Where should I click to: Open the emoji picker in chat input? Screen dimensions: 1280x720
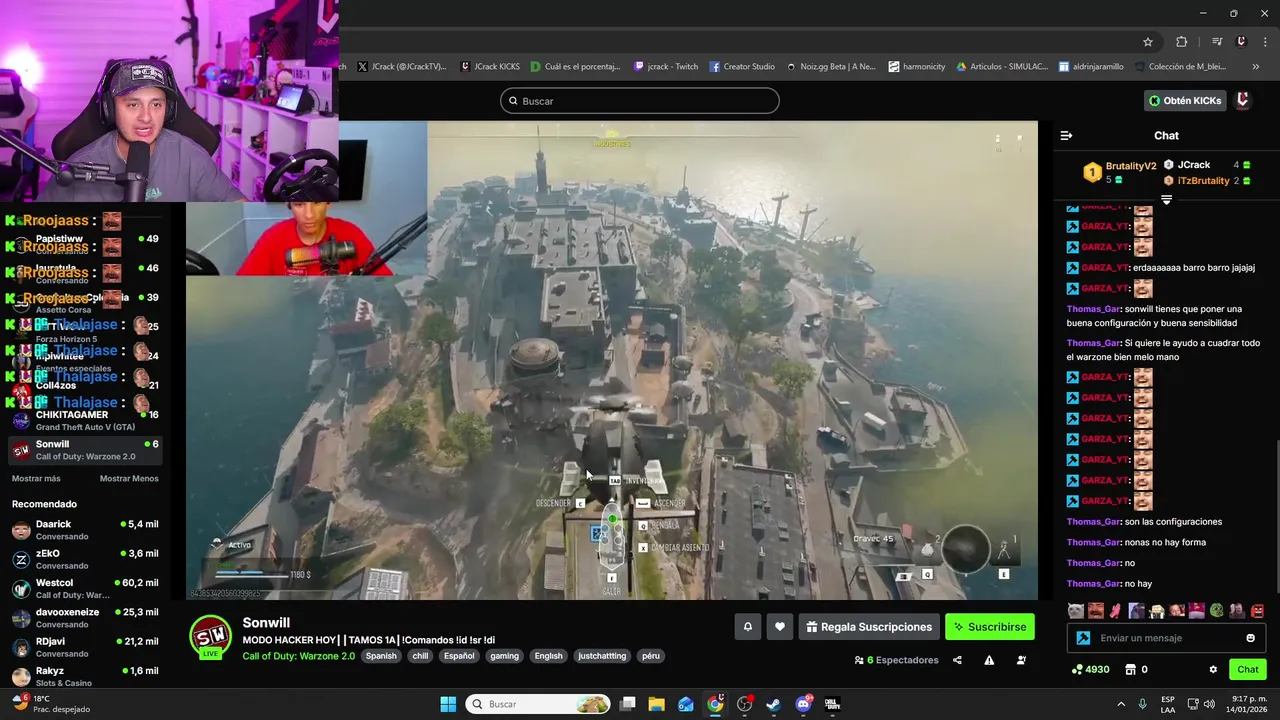1250,638
